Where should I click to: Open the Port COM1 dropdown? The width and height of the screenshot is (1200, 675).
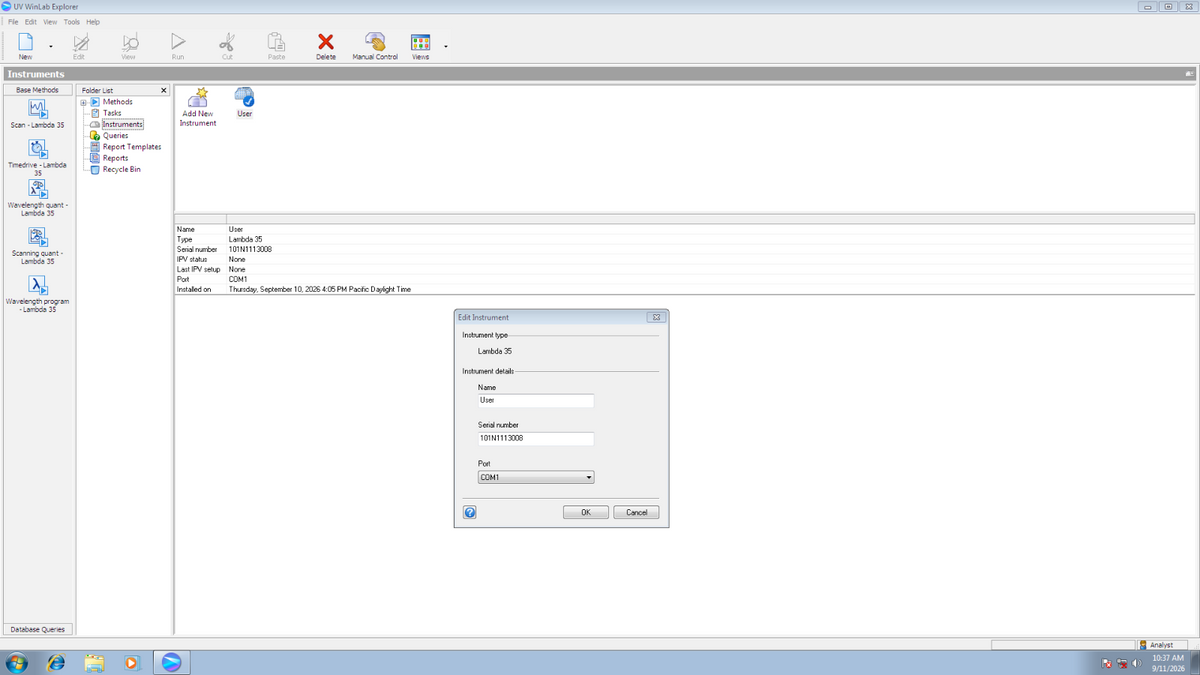point(536,477)
